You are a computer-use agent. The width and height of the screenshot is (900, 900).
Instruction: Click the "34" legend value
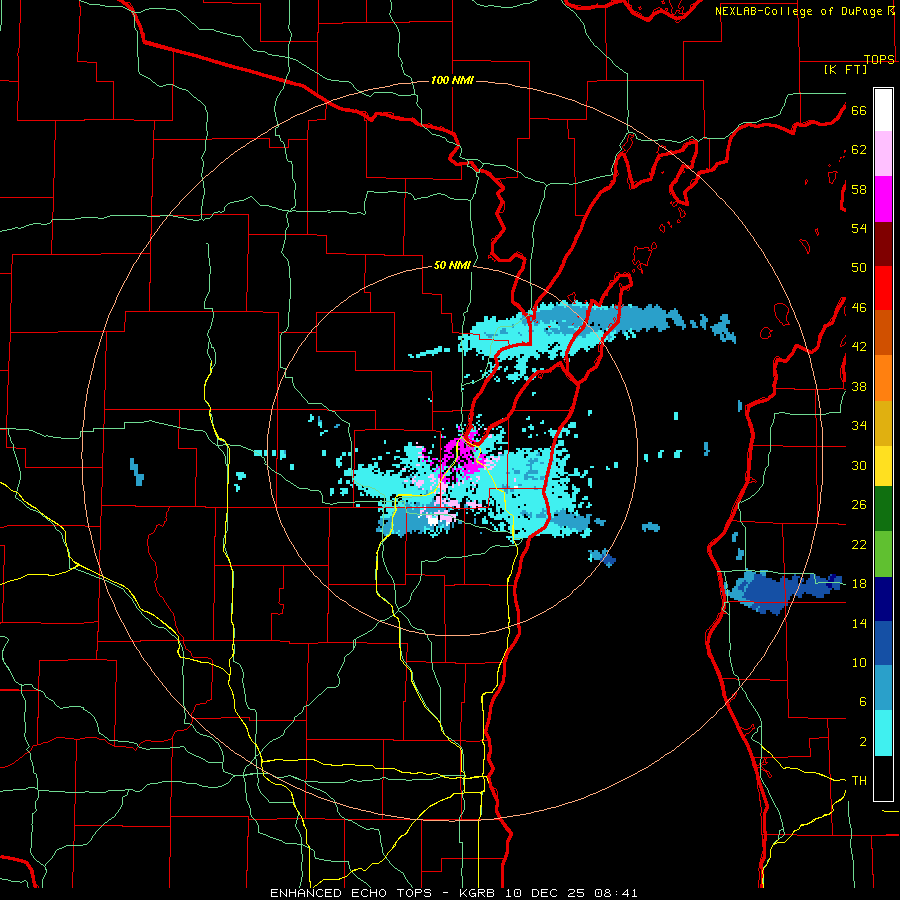point(859,425)
